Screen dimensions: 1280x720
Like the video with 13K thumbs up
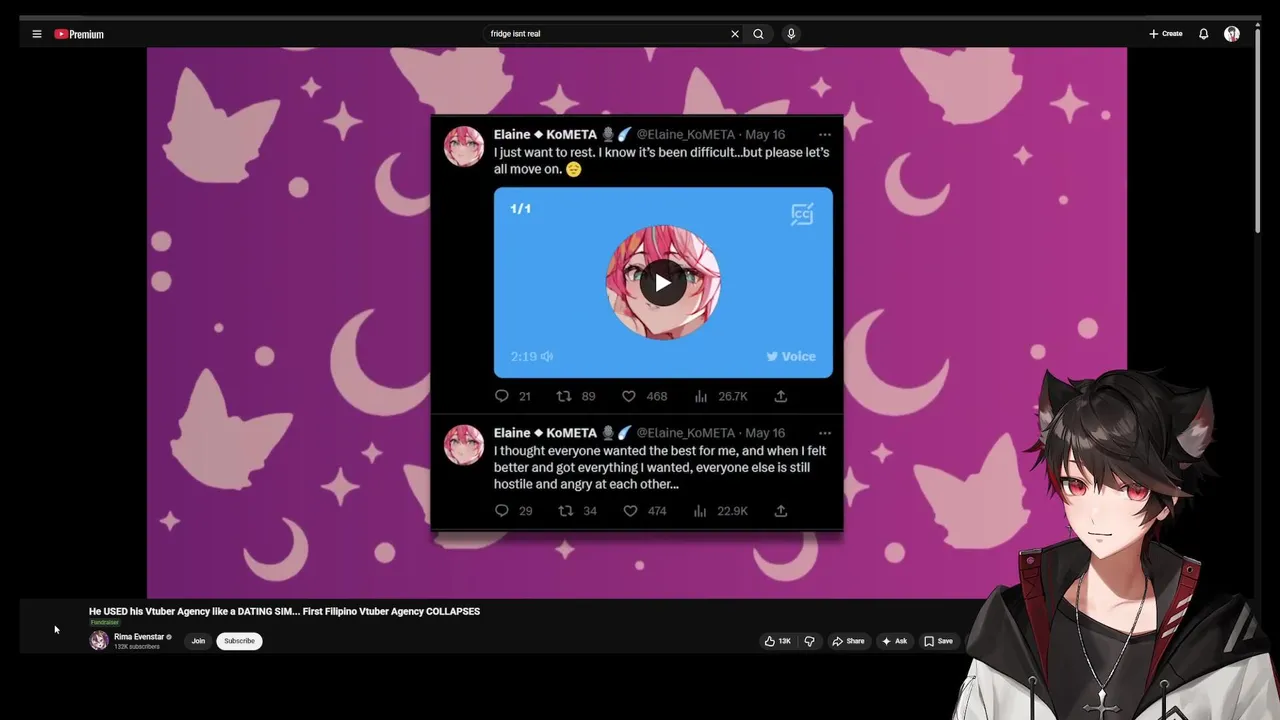[x=778, y=641]
